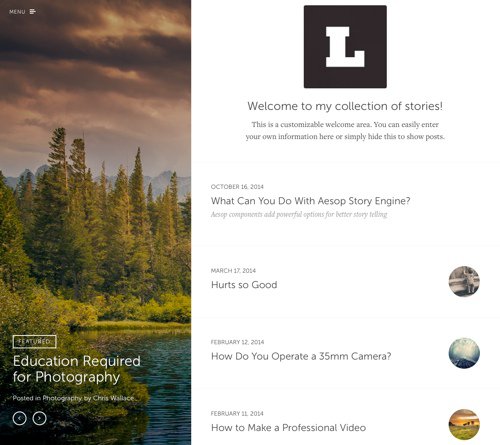Open What Can You Do With Aesop Story Engine?
Image resolution: width=500 pixels, height=445 pixels.
310,201
